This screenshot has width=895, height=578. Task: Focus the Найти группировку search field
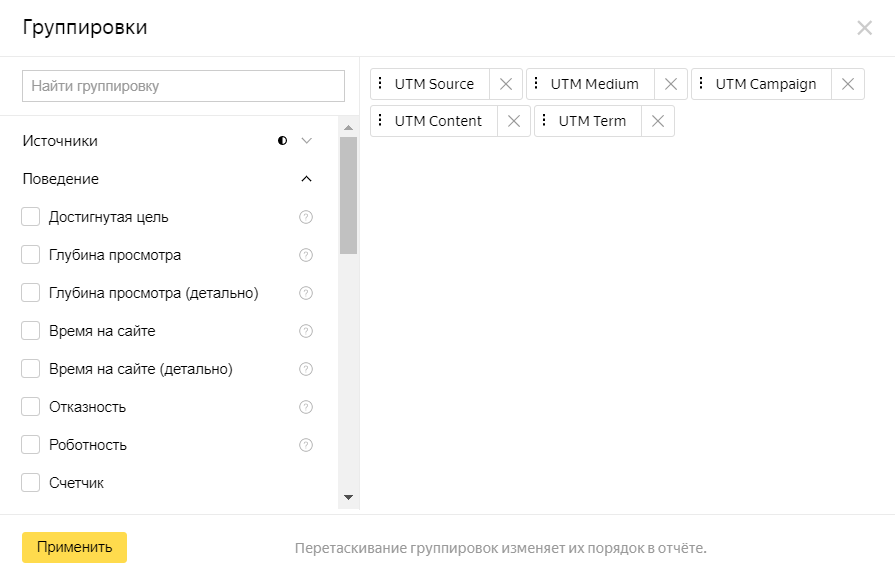183,86
